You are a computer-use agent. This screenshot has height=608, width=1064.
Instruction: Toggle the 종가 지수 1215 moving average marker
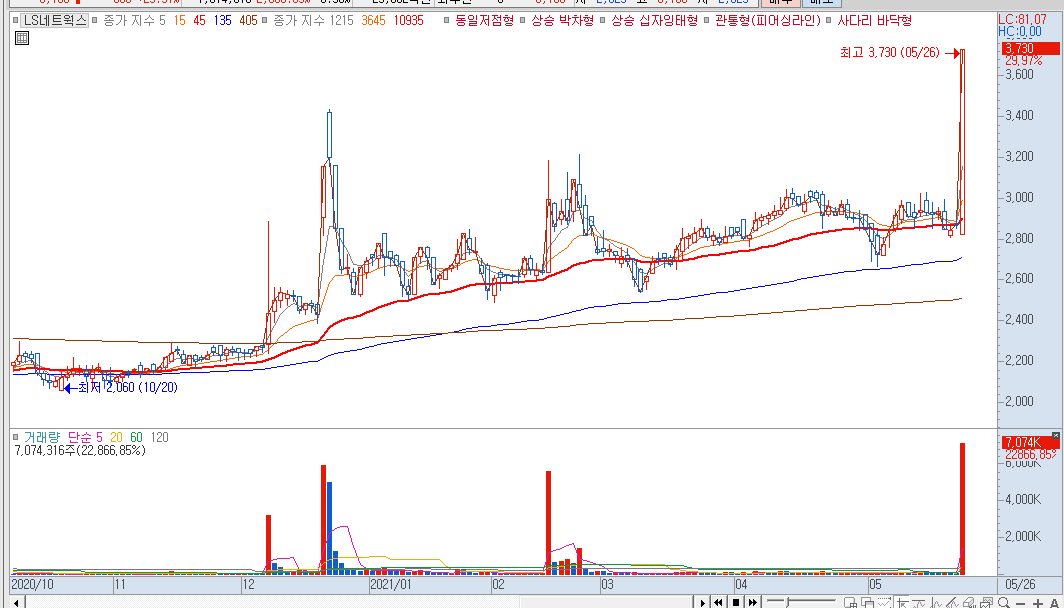tap(265, 20)
